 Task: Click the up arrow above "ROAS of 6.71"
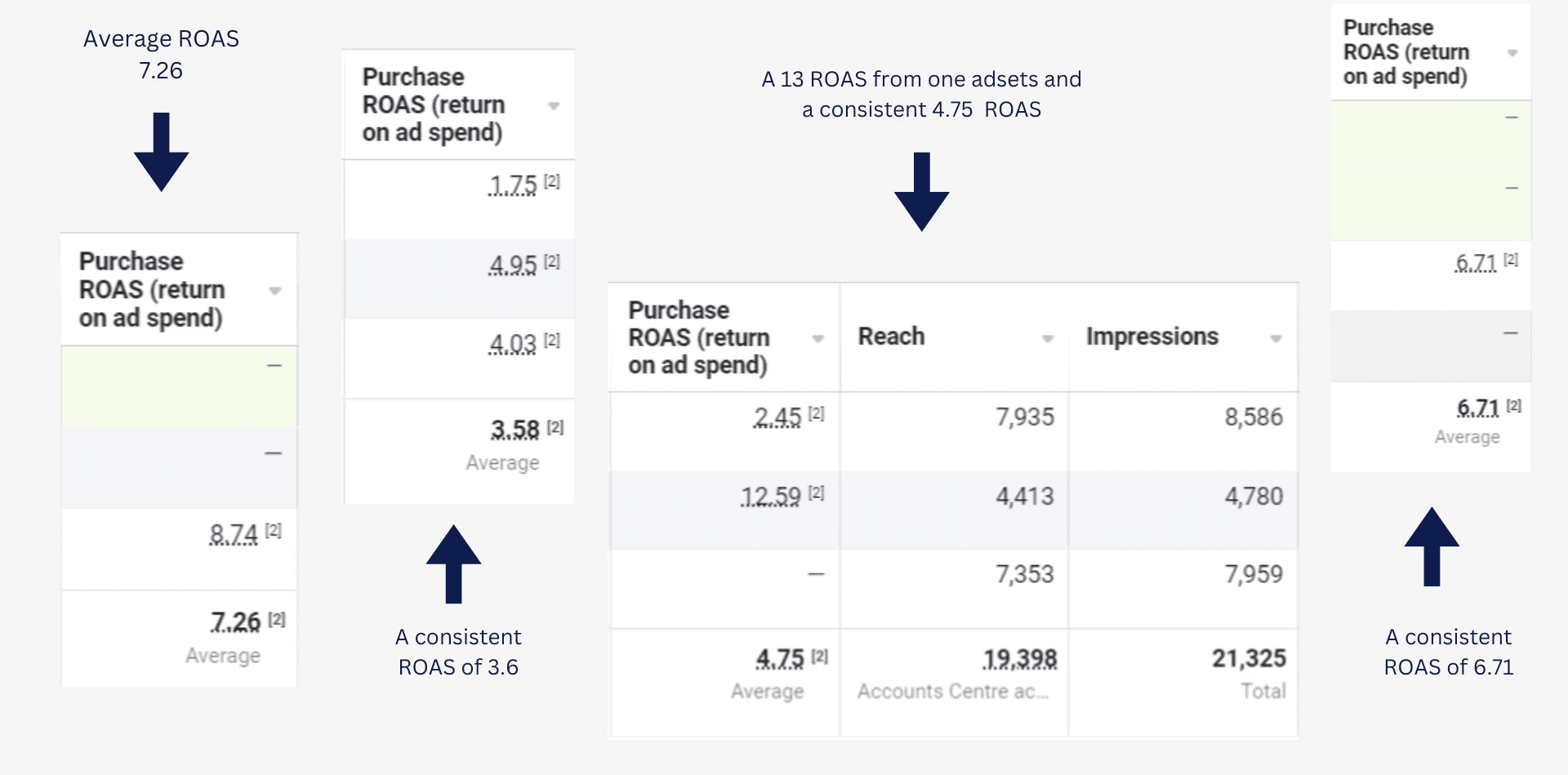pyautogui.click(x=1432, y=546)
